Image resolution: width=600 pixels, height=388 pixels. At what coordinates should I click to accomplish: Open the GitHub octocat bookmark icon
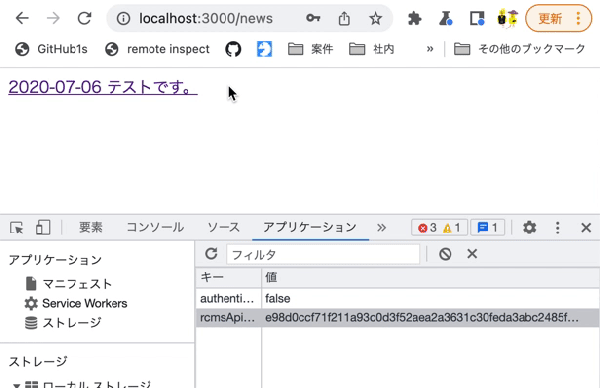coord(233,49)
